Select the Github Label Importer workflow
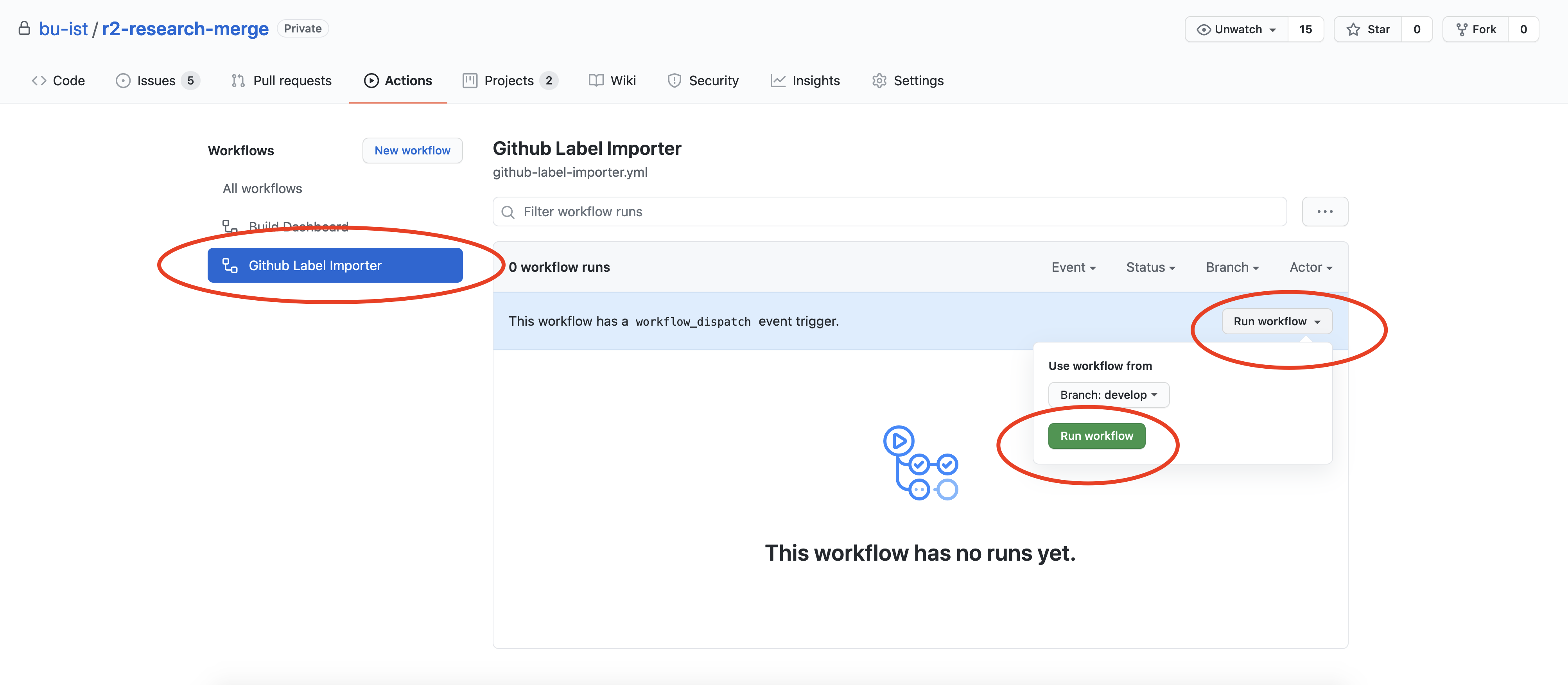The width and height of the screenshot is (1568, 685). pyautogui.click(x=335, y=265)
